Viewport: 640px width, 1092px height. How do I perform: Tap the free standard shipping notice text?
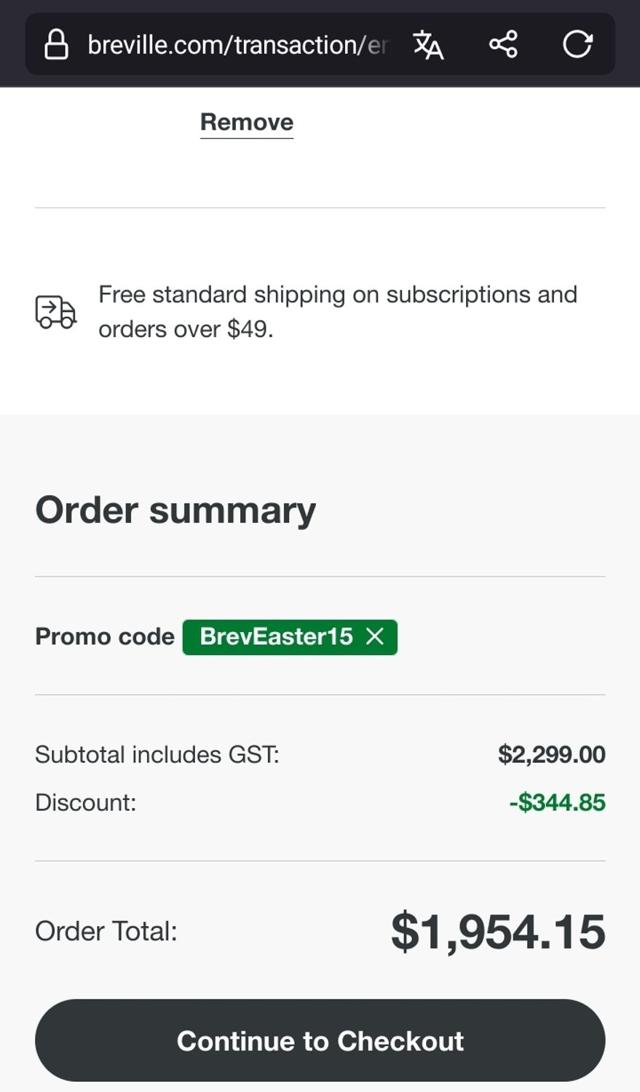tap(337, 312)
